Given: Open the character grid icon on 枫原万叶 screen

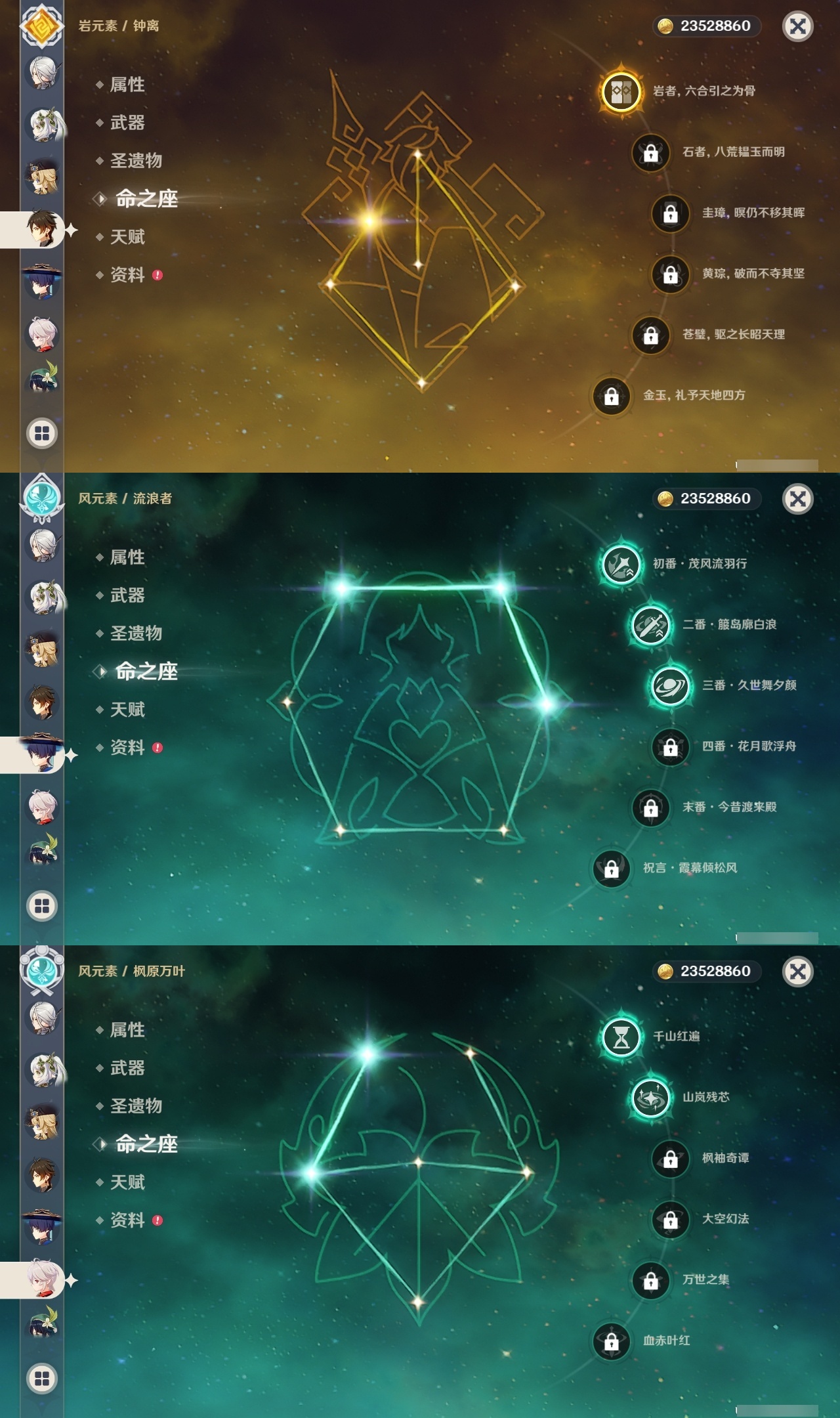Looking at the screenshot, I should [42, 1379].
